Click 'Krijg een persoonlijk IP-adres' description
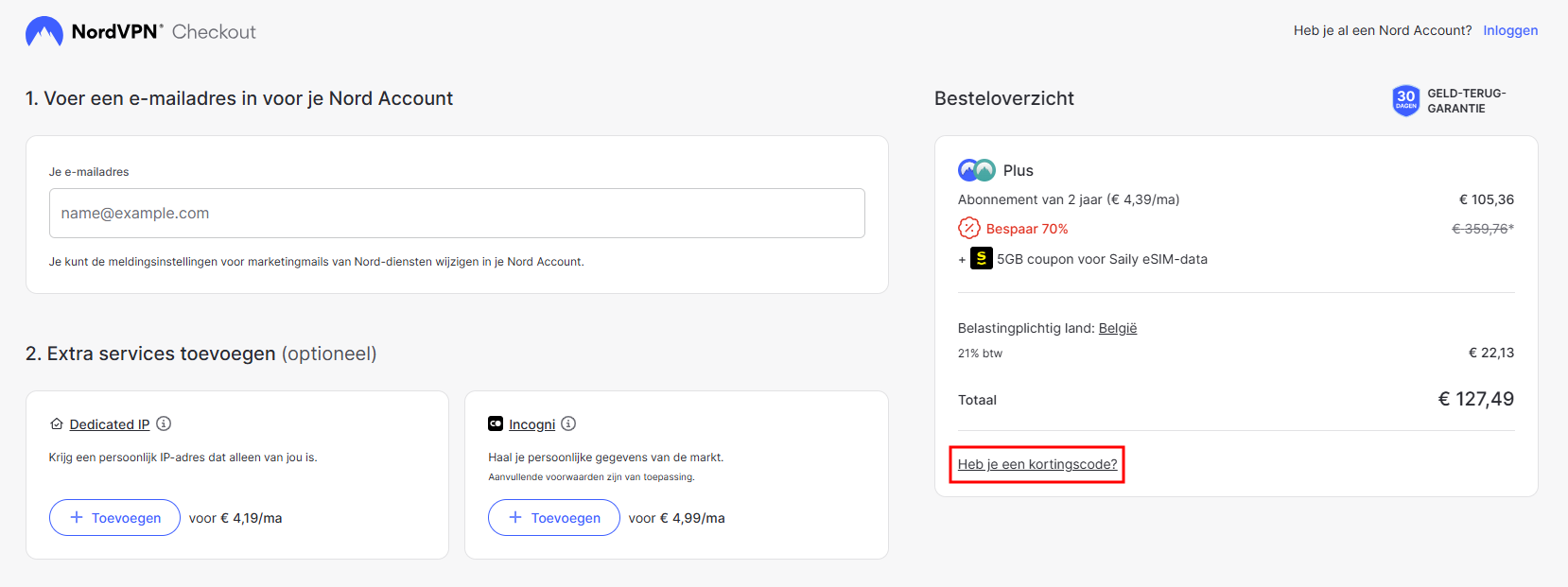This screenshot has width=1568, height=587. coord(183,458)
